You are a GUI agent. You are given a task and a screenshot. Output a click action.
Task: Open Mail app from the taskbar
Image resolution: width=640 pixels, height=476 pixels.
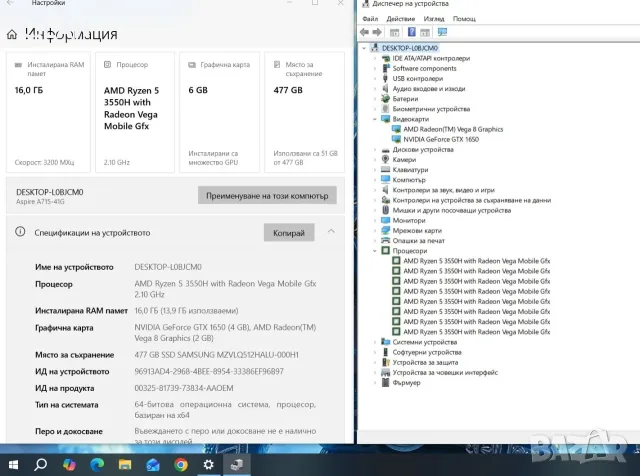point(153,465)
